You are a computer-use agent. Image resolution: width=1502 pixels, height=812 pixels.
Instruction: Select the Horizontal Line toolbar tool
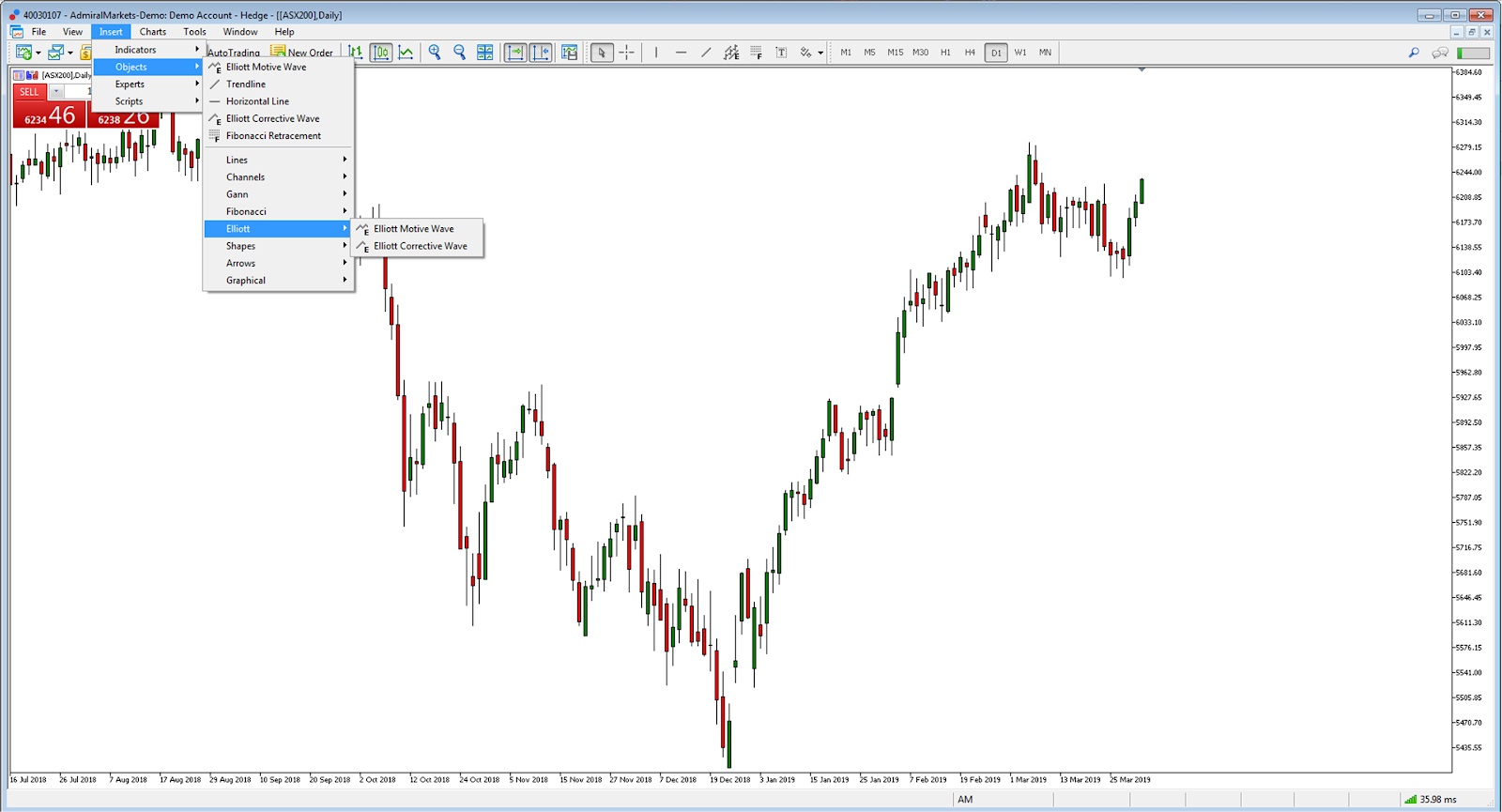681,53
